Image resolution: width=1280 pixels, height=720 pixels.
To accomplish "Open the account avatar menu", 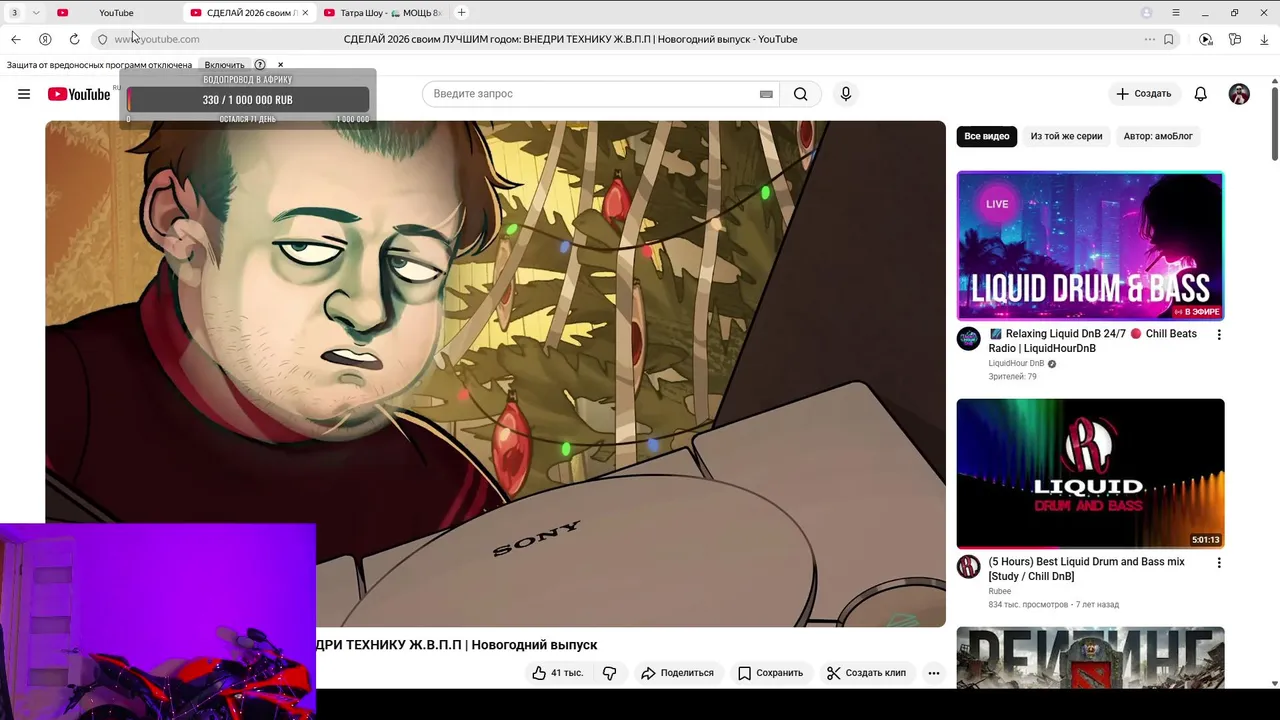I will 1239,94.
